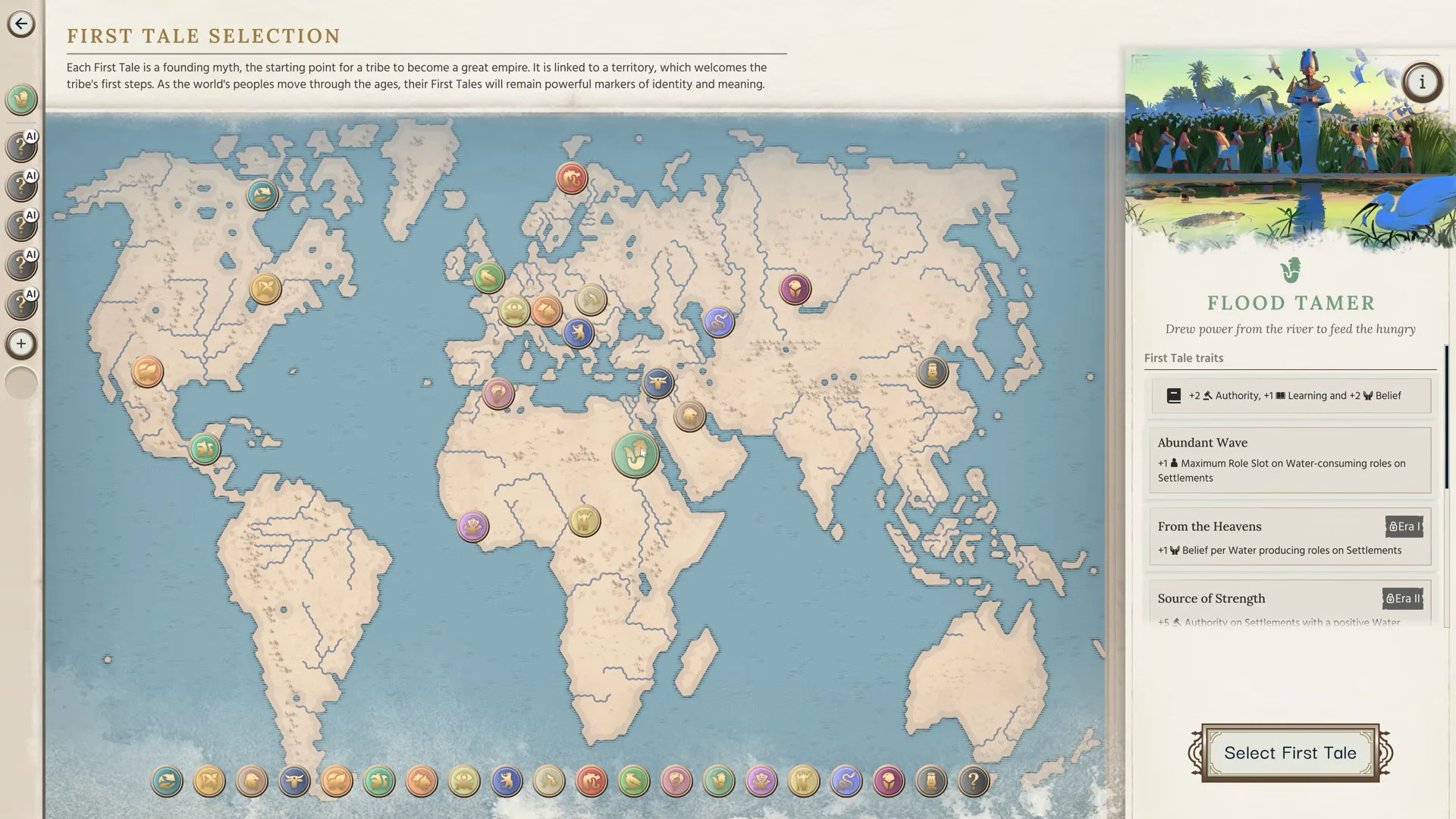Go back using the arrow button

[x=21, y=24]
